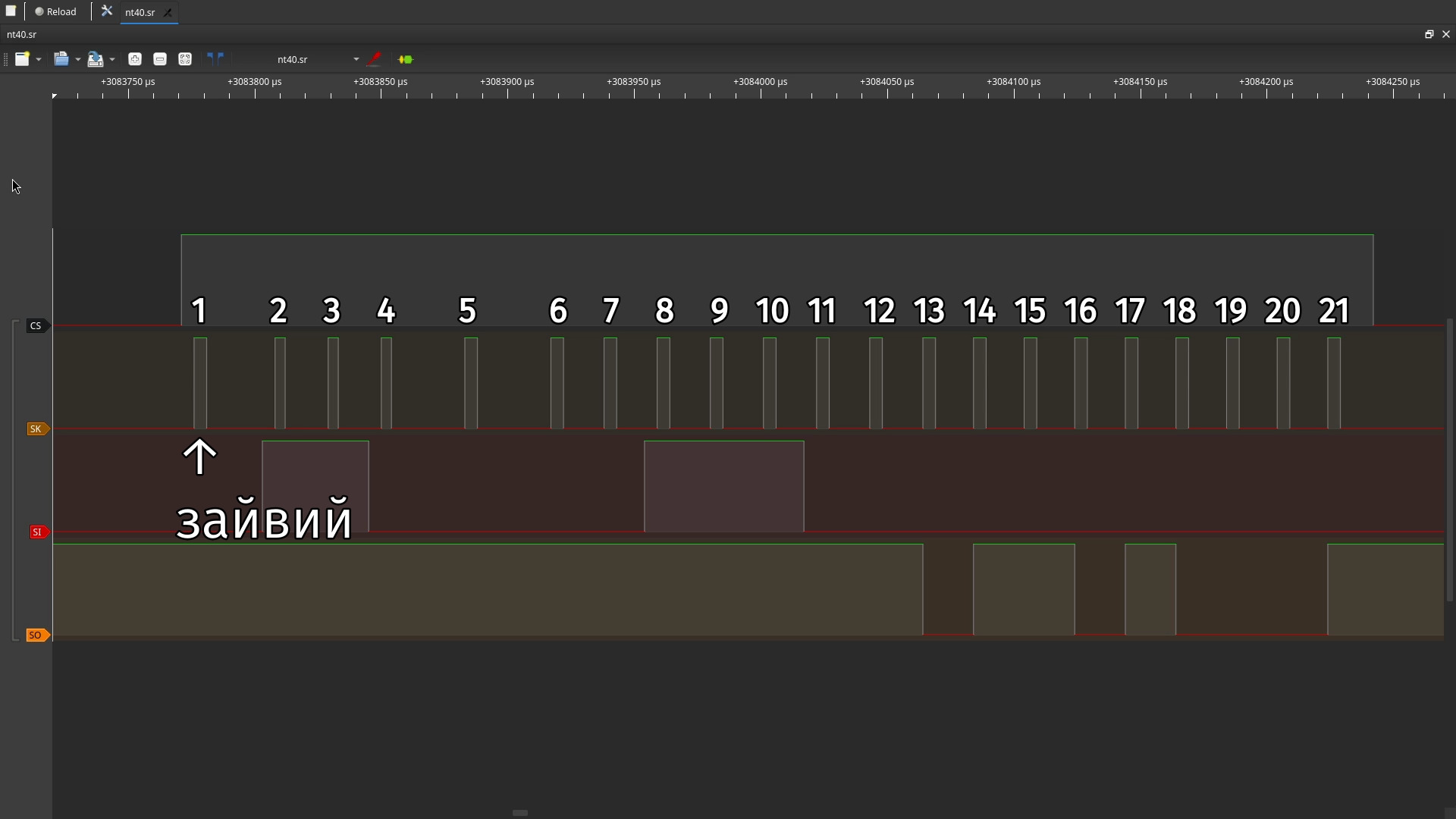1456x819 pixels.
Task: Add protocol decoder green icon
Action: point(406,59)
